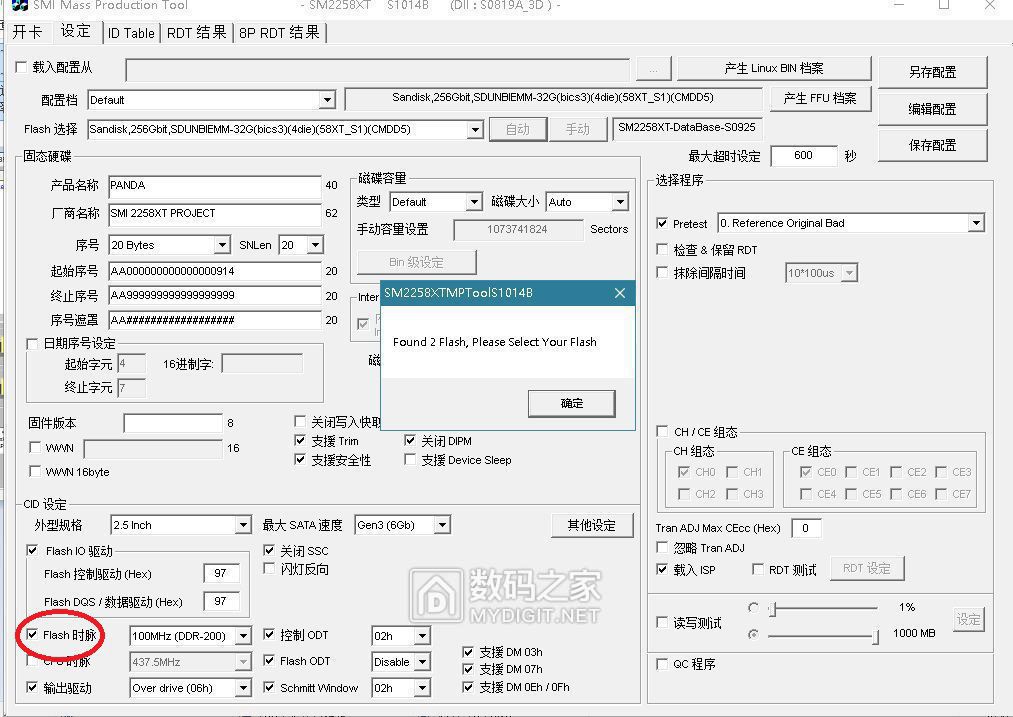This screenshot has width=1013, height=717.
Task: Click 产生 FFU 档案 button
Action: (820, 99)
